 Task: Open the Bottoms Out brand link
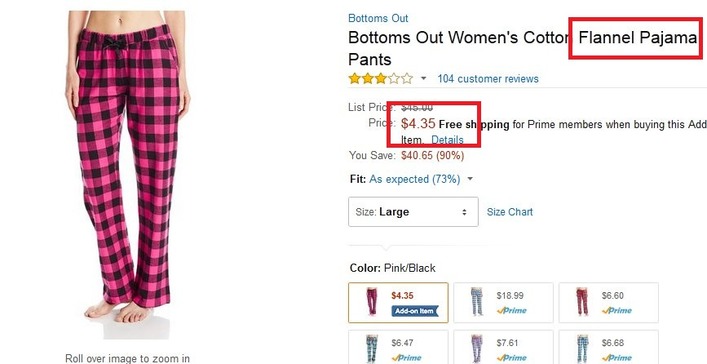coord(378,18)
